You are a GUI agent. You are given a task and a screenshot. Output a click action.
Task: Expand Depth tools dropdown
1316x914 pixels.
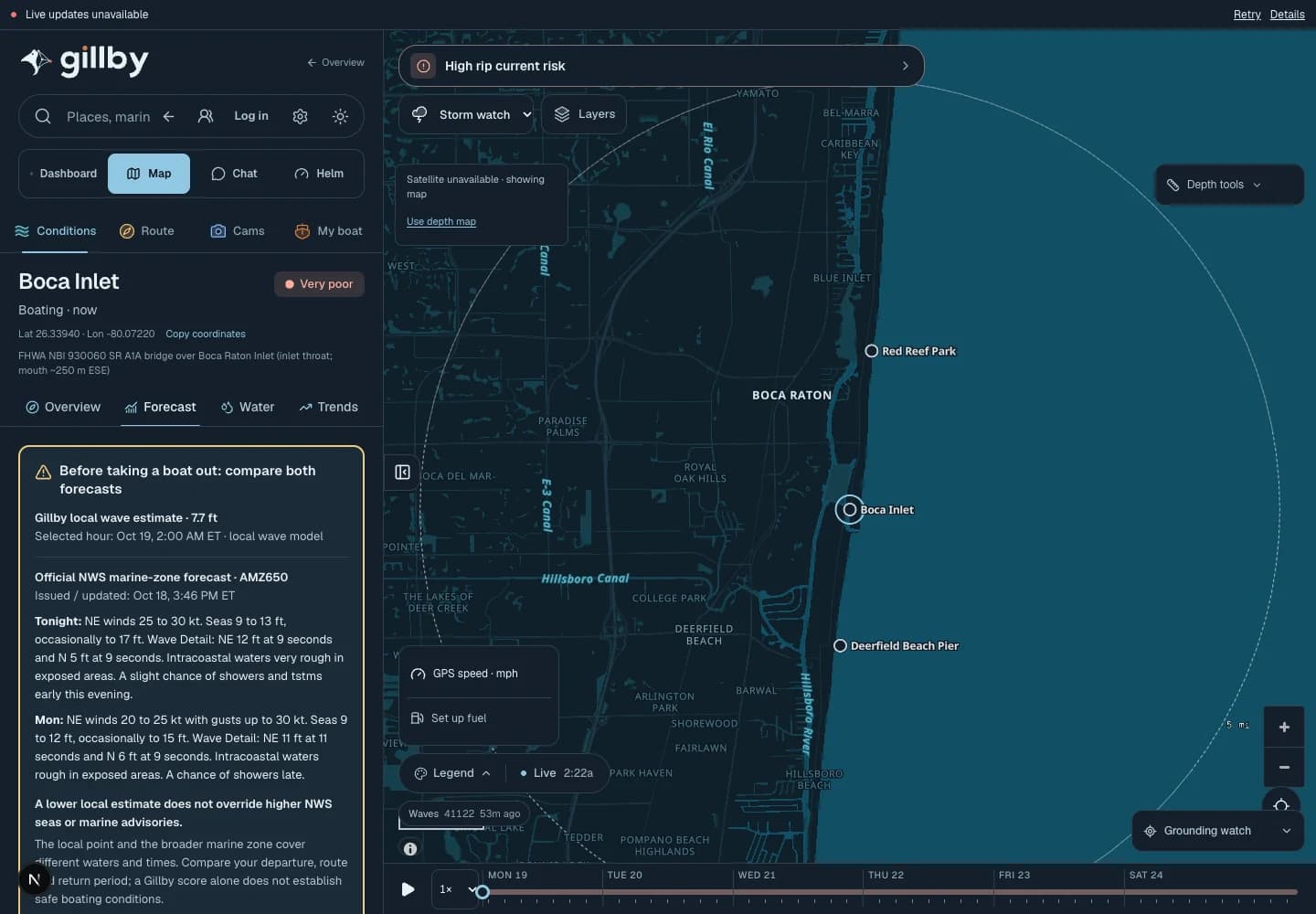tap(1229, 185)
